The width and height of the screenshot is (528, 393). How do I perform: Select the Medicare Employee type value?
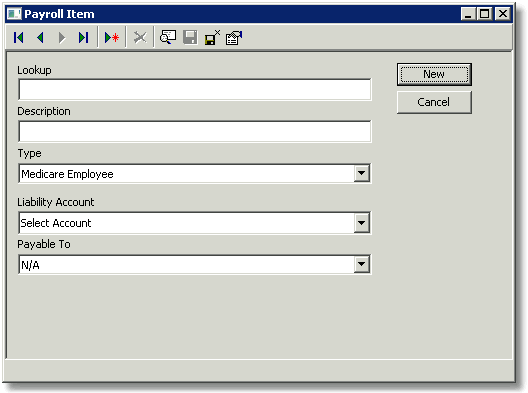67,174
